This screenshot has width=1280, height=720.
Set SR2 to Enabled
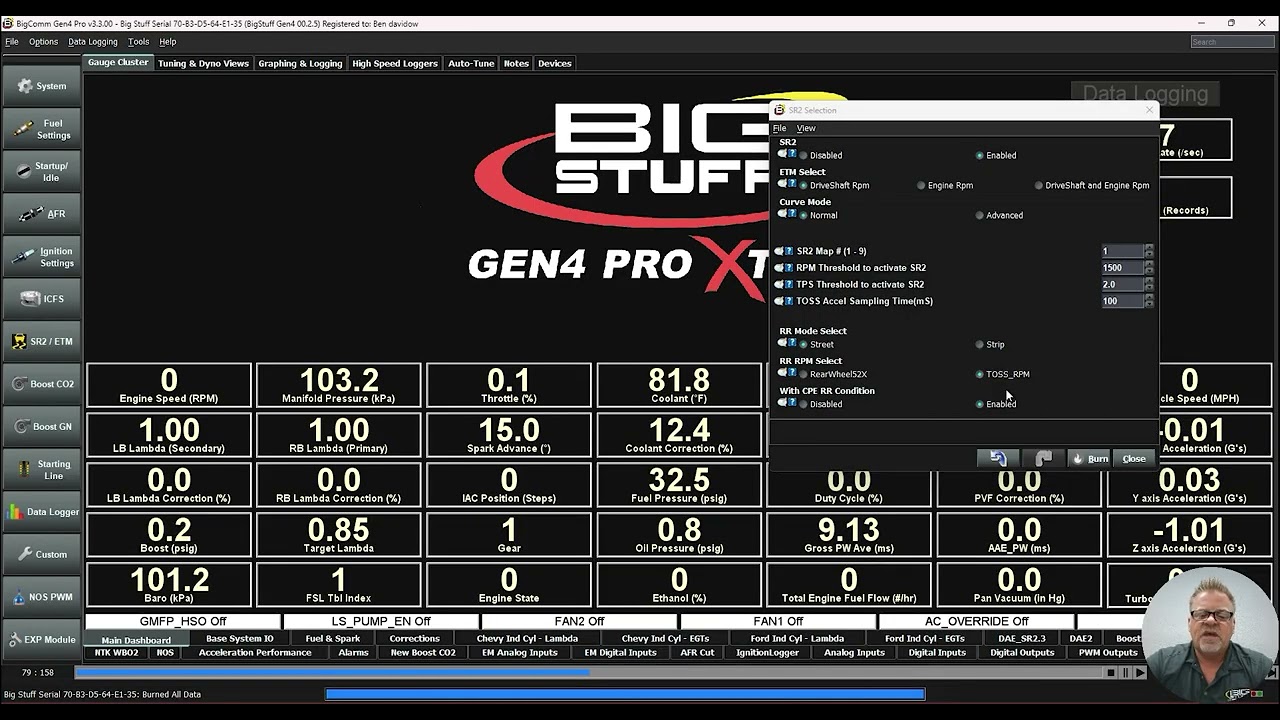click(x=996, y=155)
